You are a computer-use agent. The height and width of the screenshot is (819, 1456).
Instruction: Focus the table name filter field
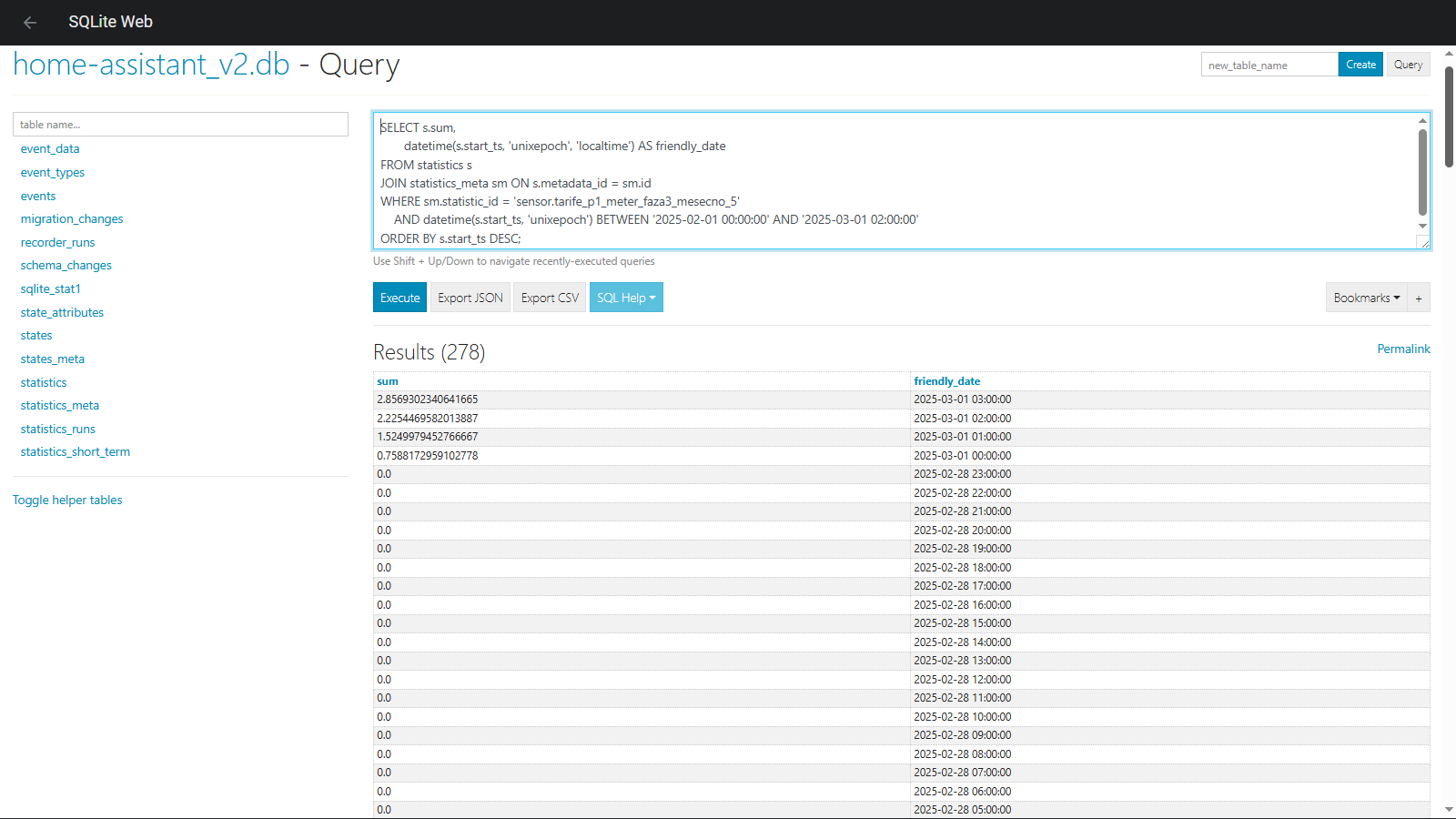pyautogui.click(x=180, y=124)
